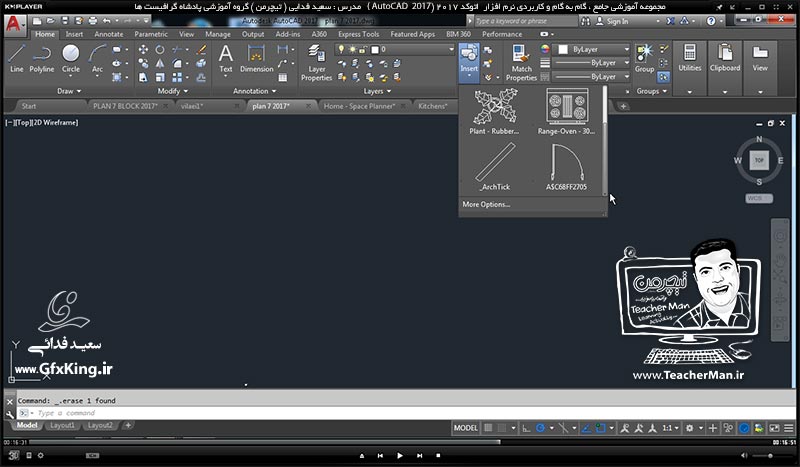
Task: Expand the Utilities panel
Action: 689,92
